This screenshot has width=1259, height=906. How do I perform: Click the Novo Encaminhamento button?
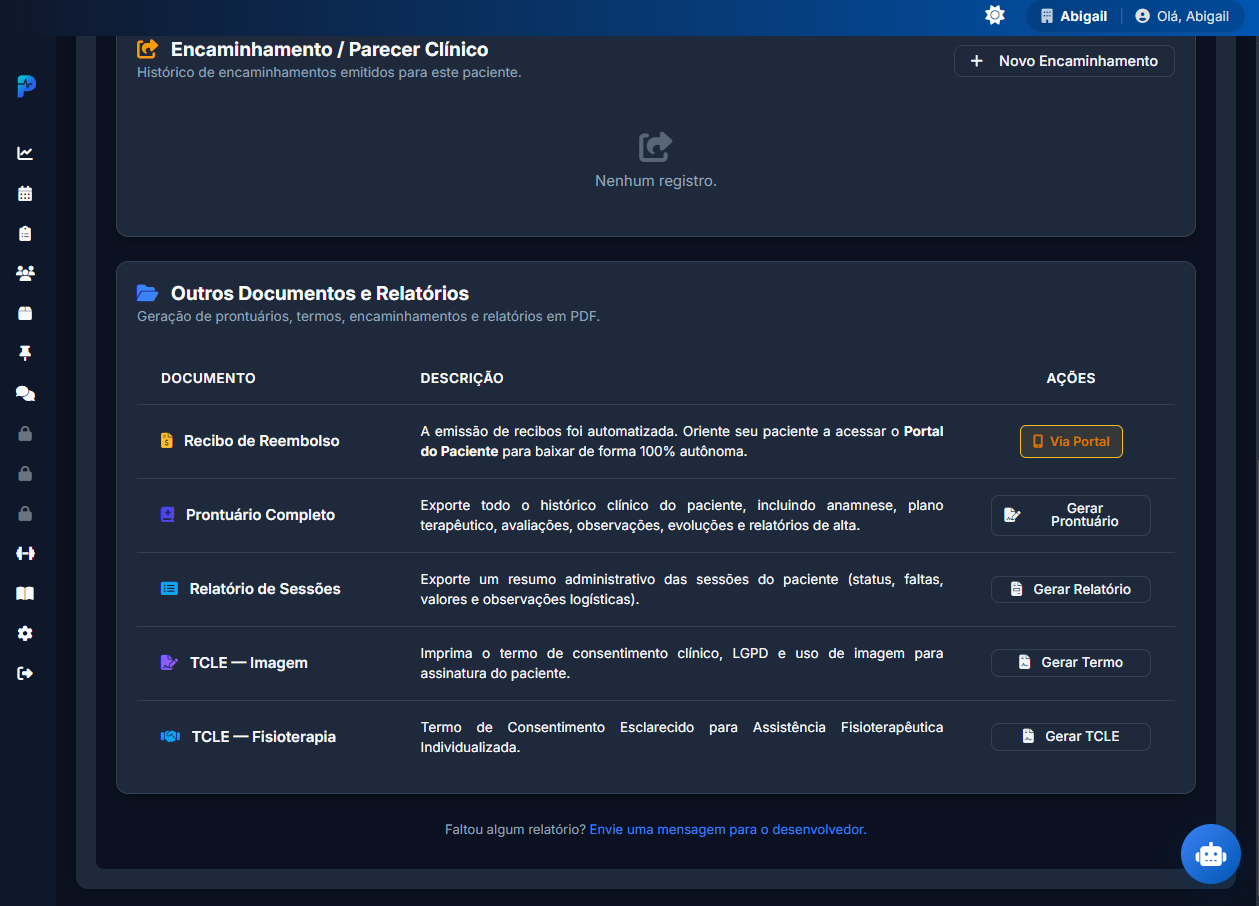coord(1064,61)
